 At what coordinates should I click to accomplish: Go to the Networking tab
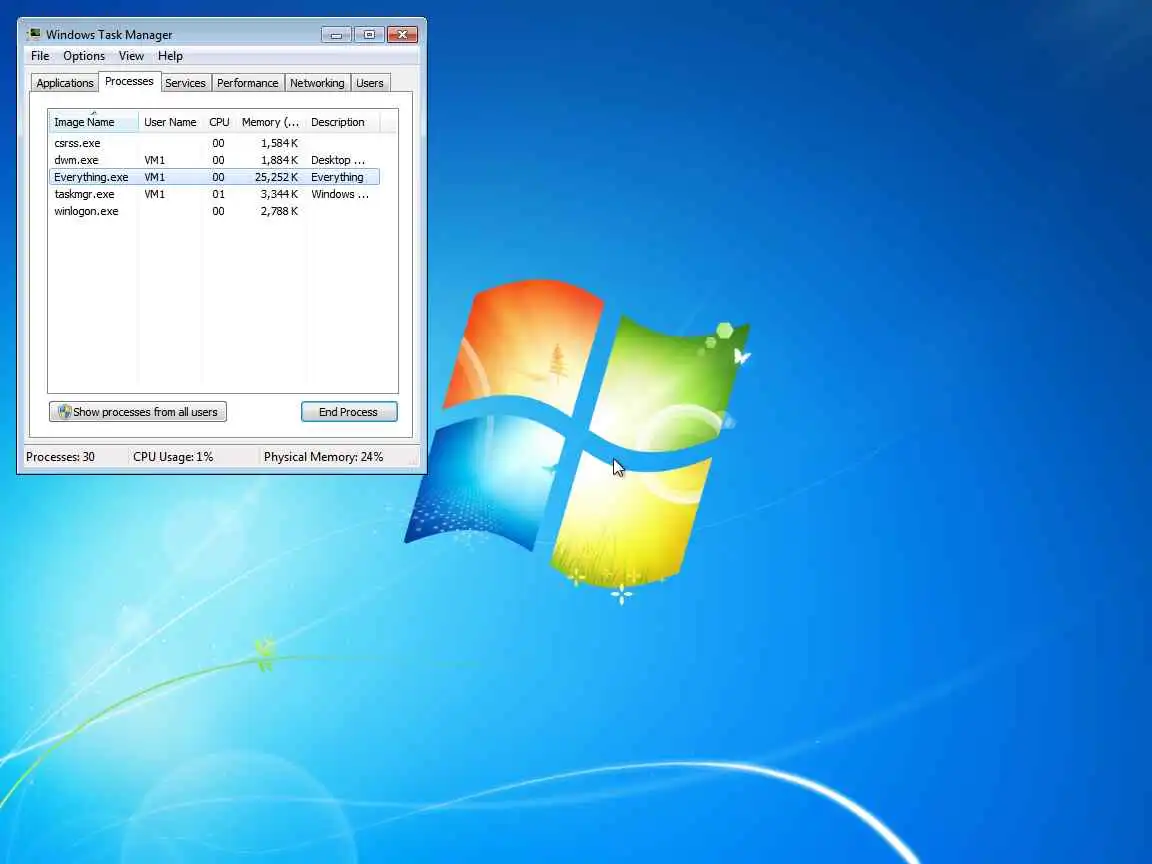[317, 83]
